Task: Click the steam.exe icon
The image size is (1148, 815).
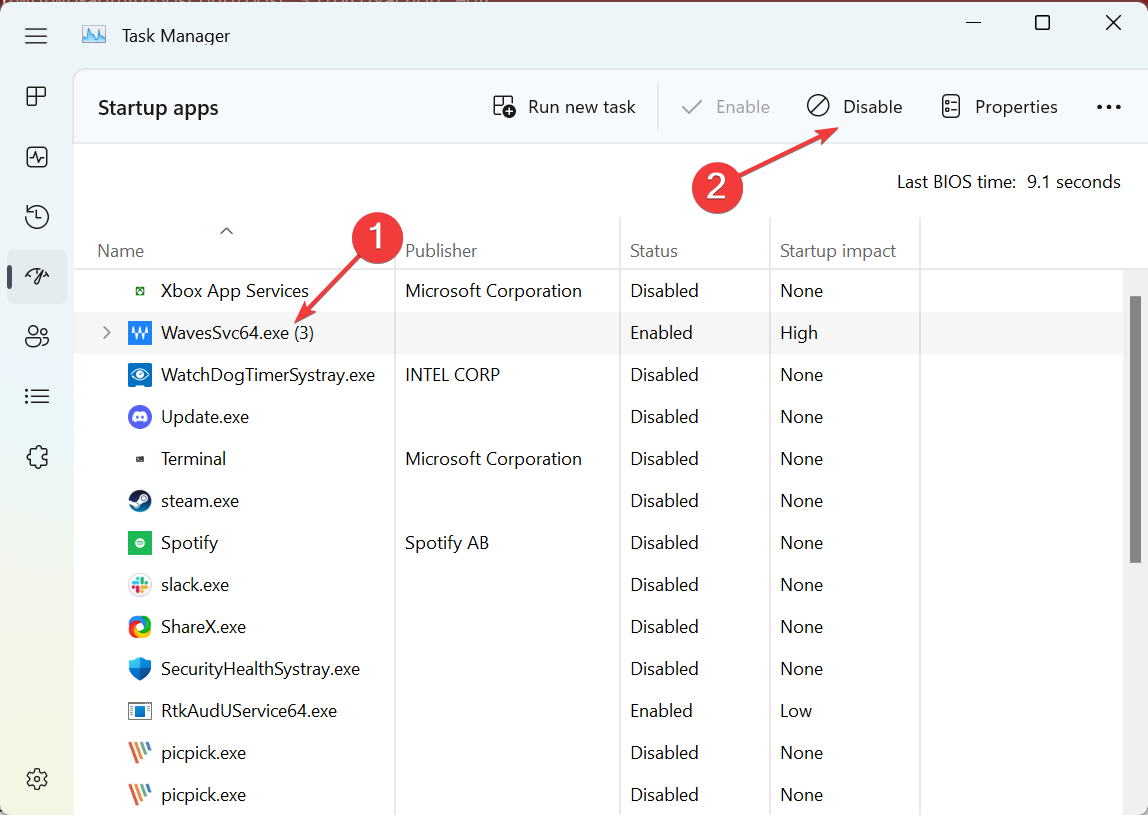Action: 140,501
